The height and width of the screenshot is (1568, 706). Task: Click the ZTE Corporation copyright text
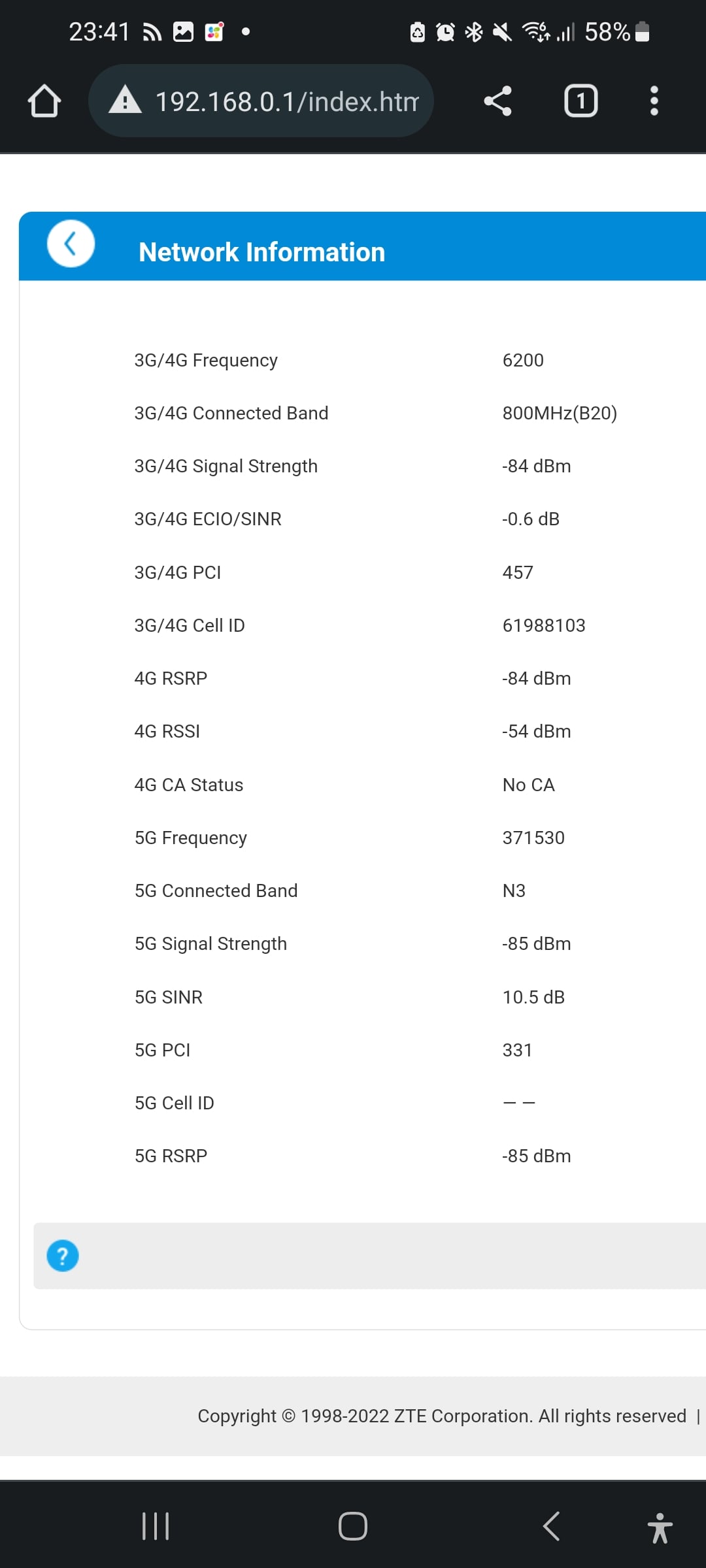coord(441,1416)
